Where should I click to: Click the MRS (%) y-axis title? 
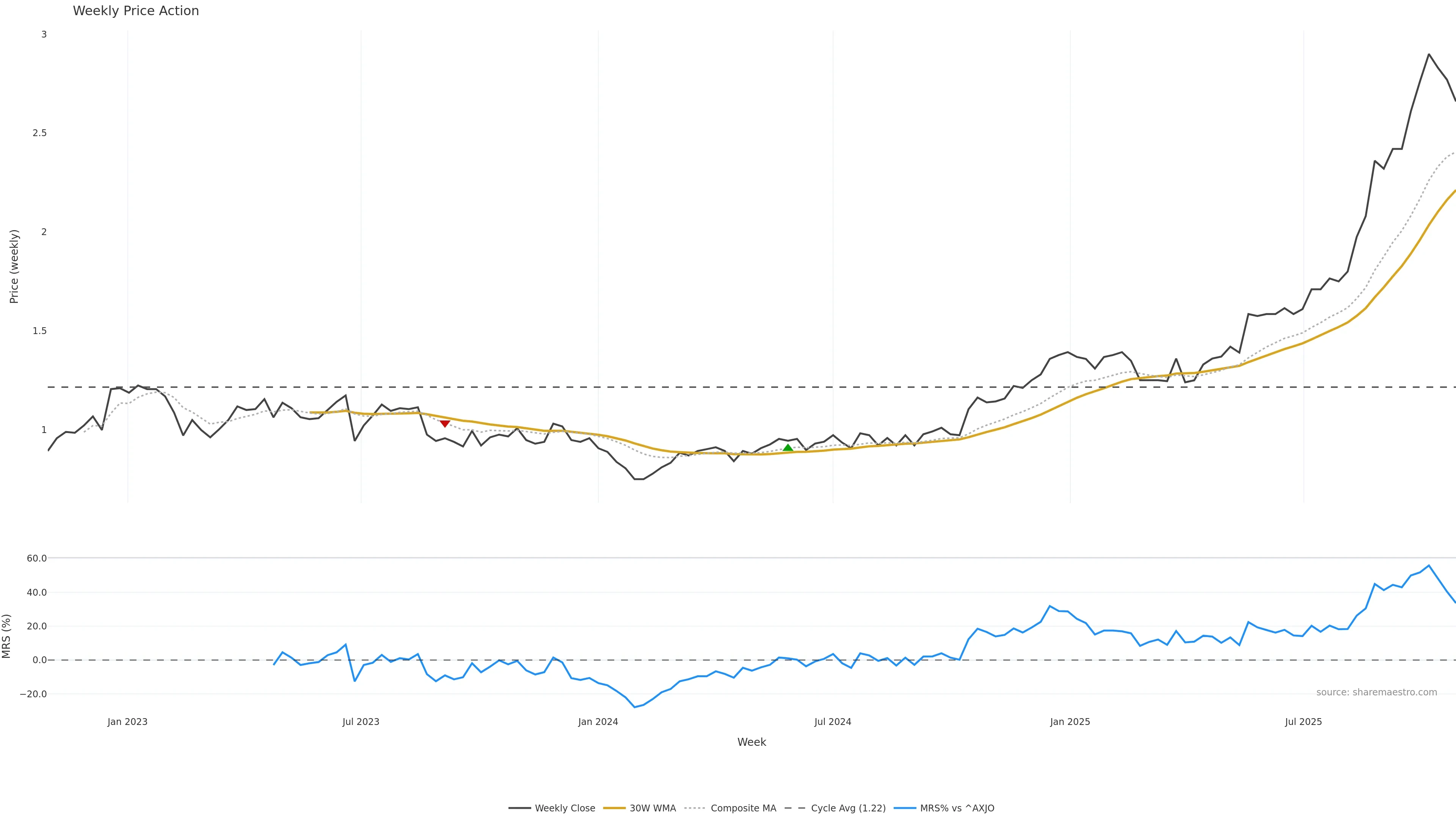(7, 636)
